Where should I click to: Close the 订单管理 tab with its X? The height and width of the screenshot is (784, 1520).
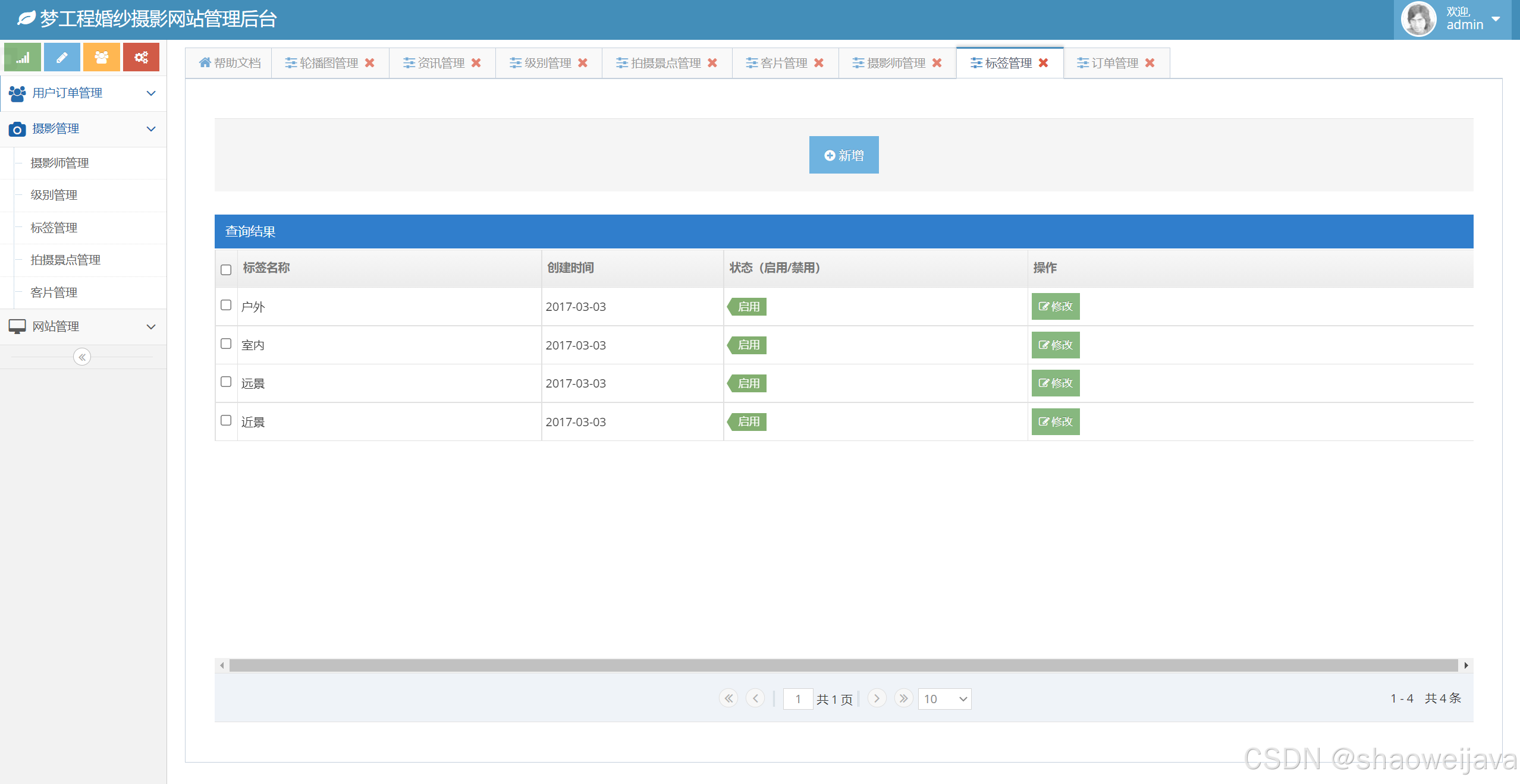(x=1150, y=63)
